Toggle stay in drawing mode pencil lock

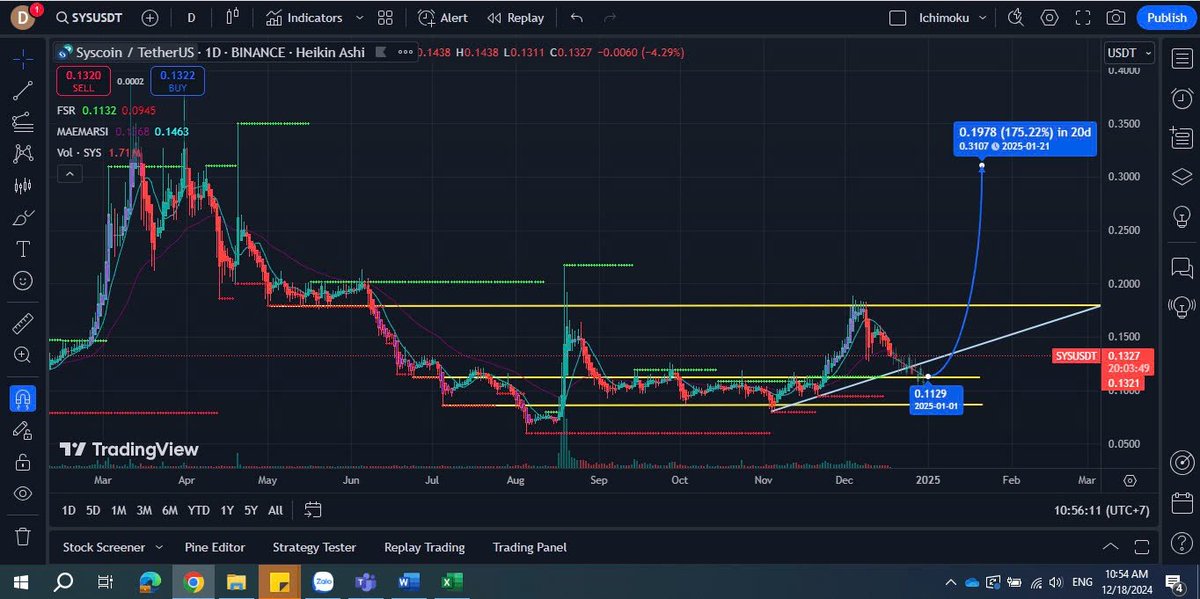coord(23,430)
